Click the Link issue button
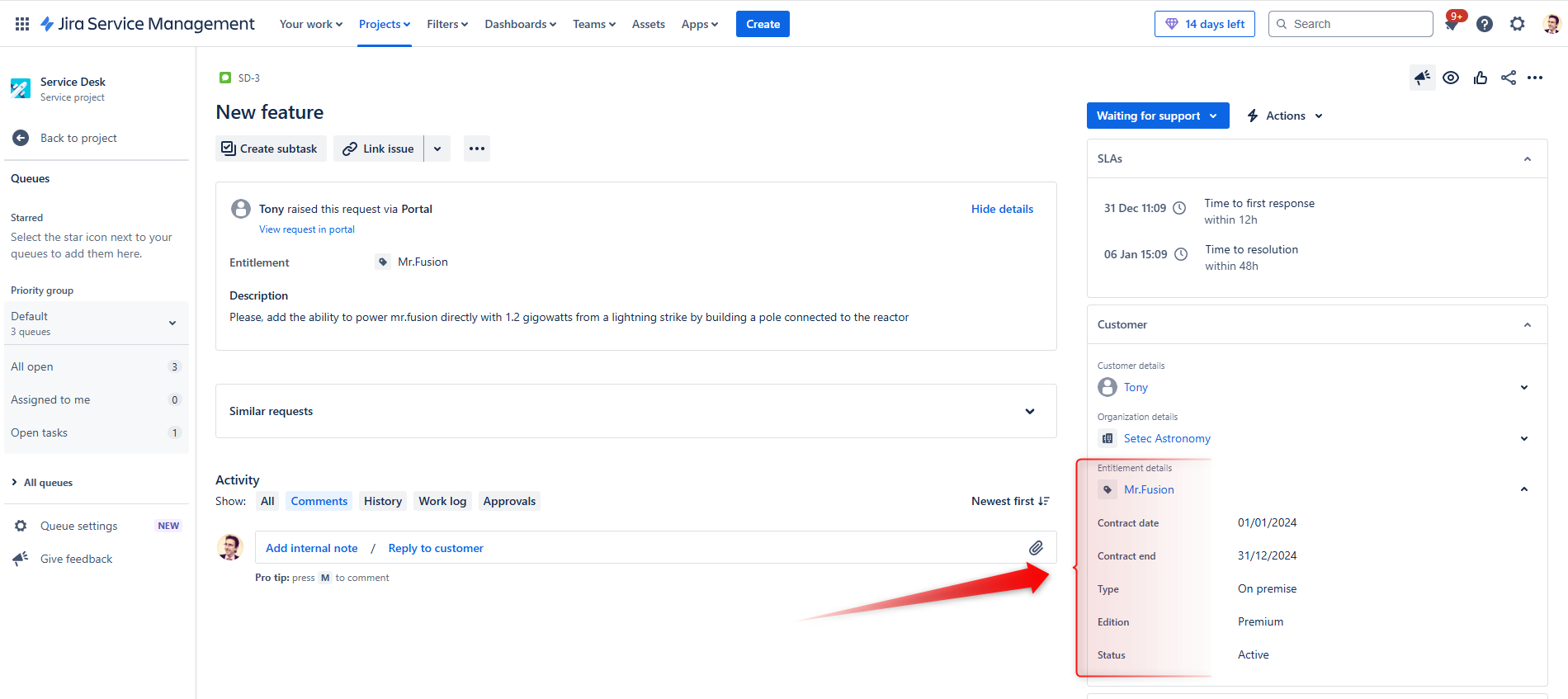 379,149
